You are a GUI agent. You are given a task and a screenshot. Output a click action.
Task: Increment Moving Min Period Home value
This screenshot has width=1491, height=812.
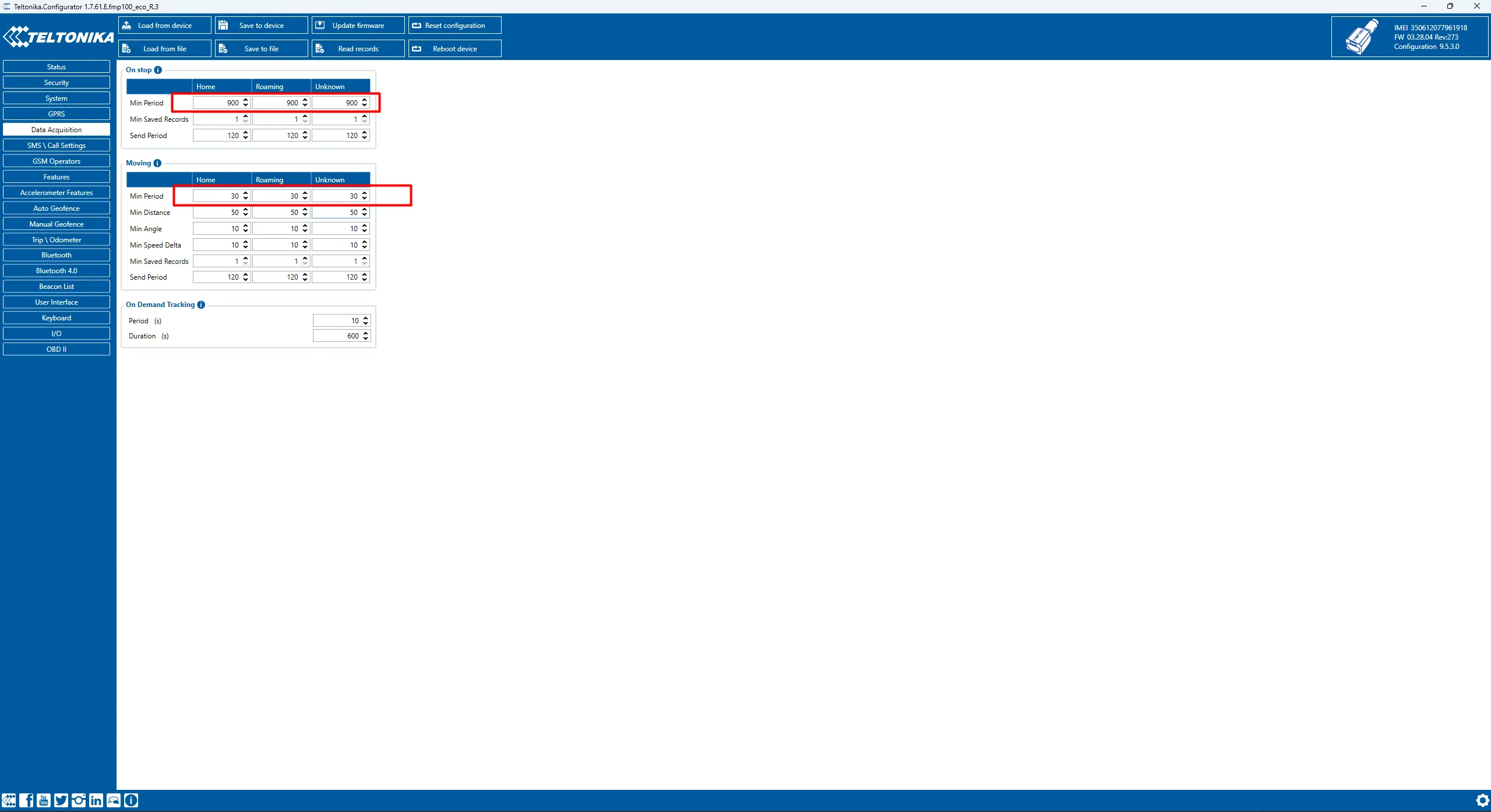point(246,193)
